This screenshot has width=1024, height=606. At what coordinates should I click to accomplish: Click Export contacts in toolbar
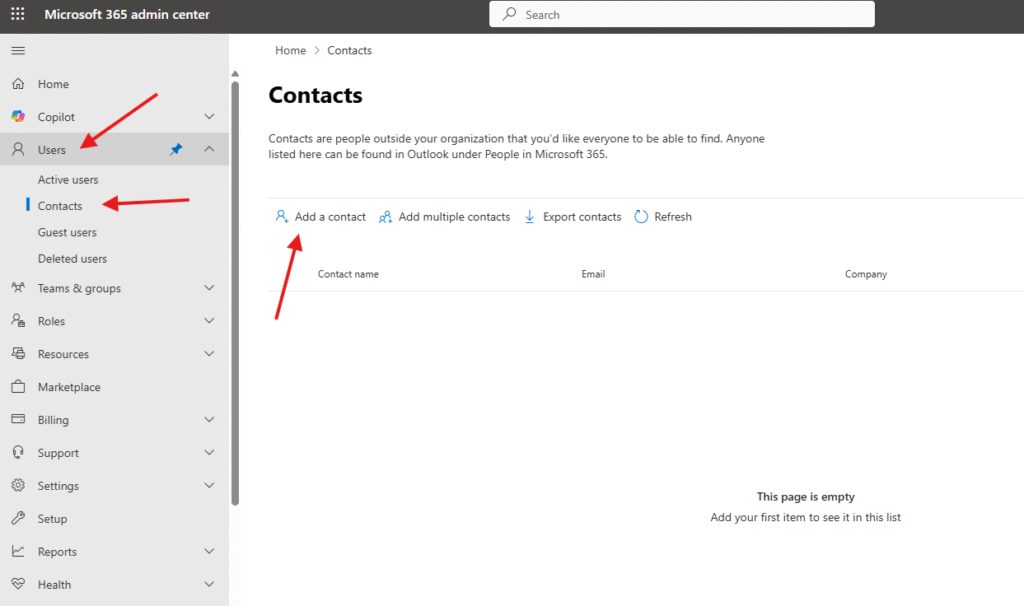[573, 217]
